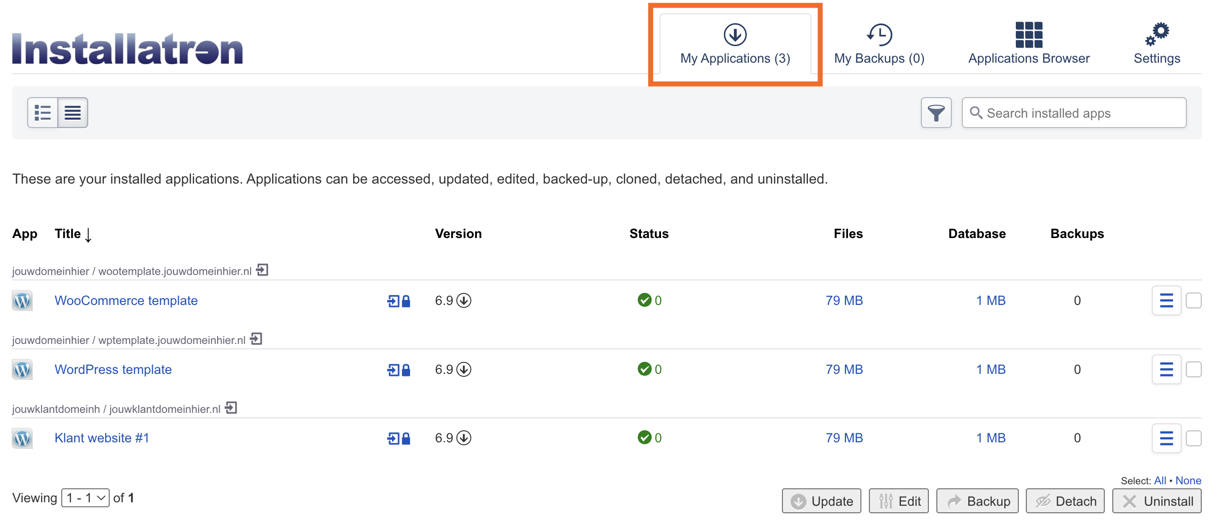Click version update icon for WordPress template
This screenshot has width=1208, height=530.
click(x=464, y=370)
